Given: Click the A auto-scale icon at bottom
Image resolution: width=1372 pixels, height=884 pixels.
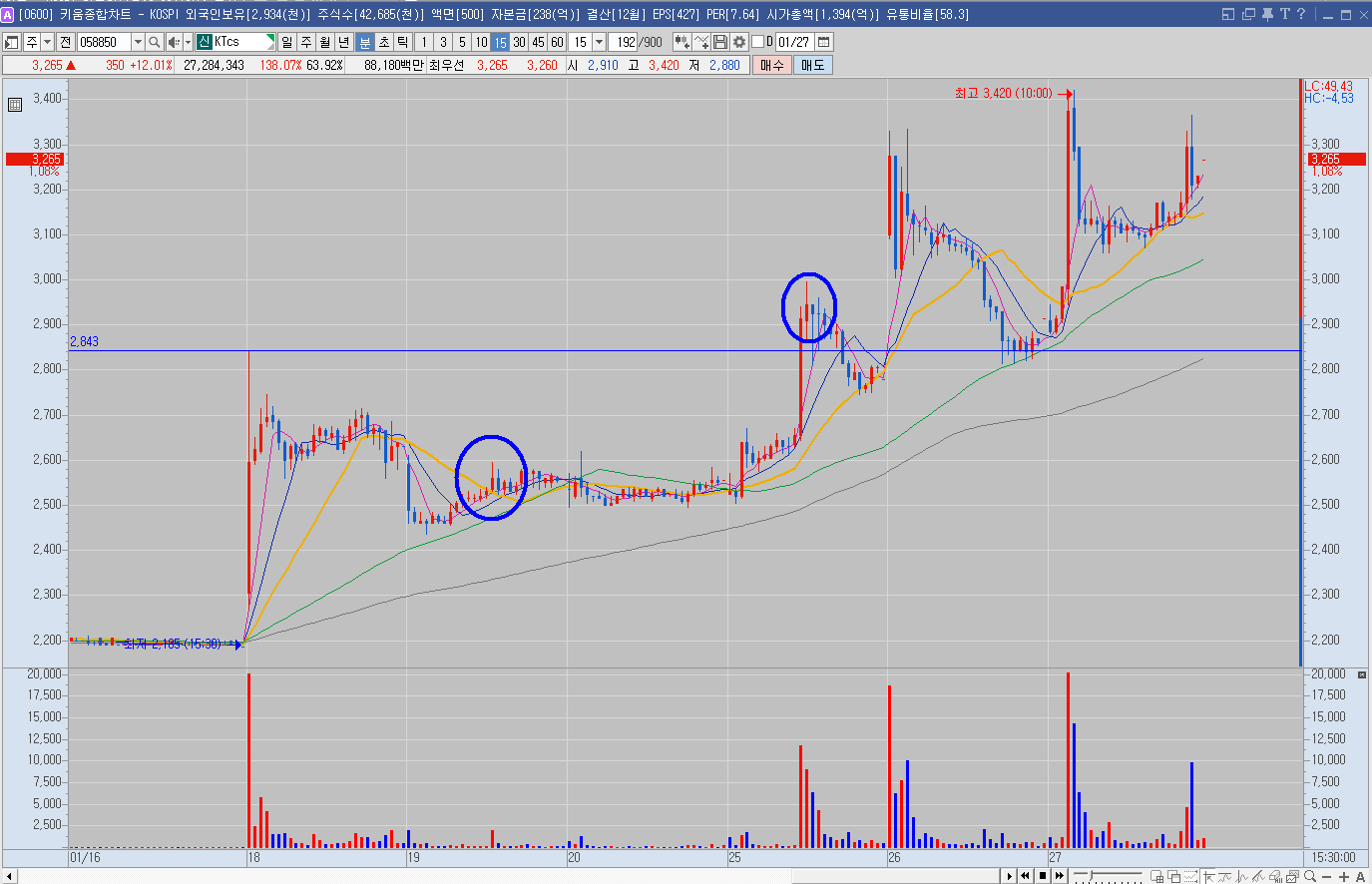Looking at the screenshot, I should point(1360,877).
